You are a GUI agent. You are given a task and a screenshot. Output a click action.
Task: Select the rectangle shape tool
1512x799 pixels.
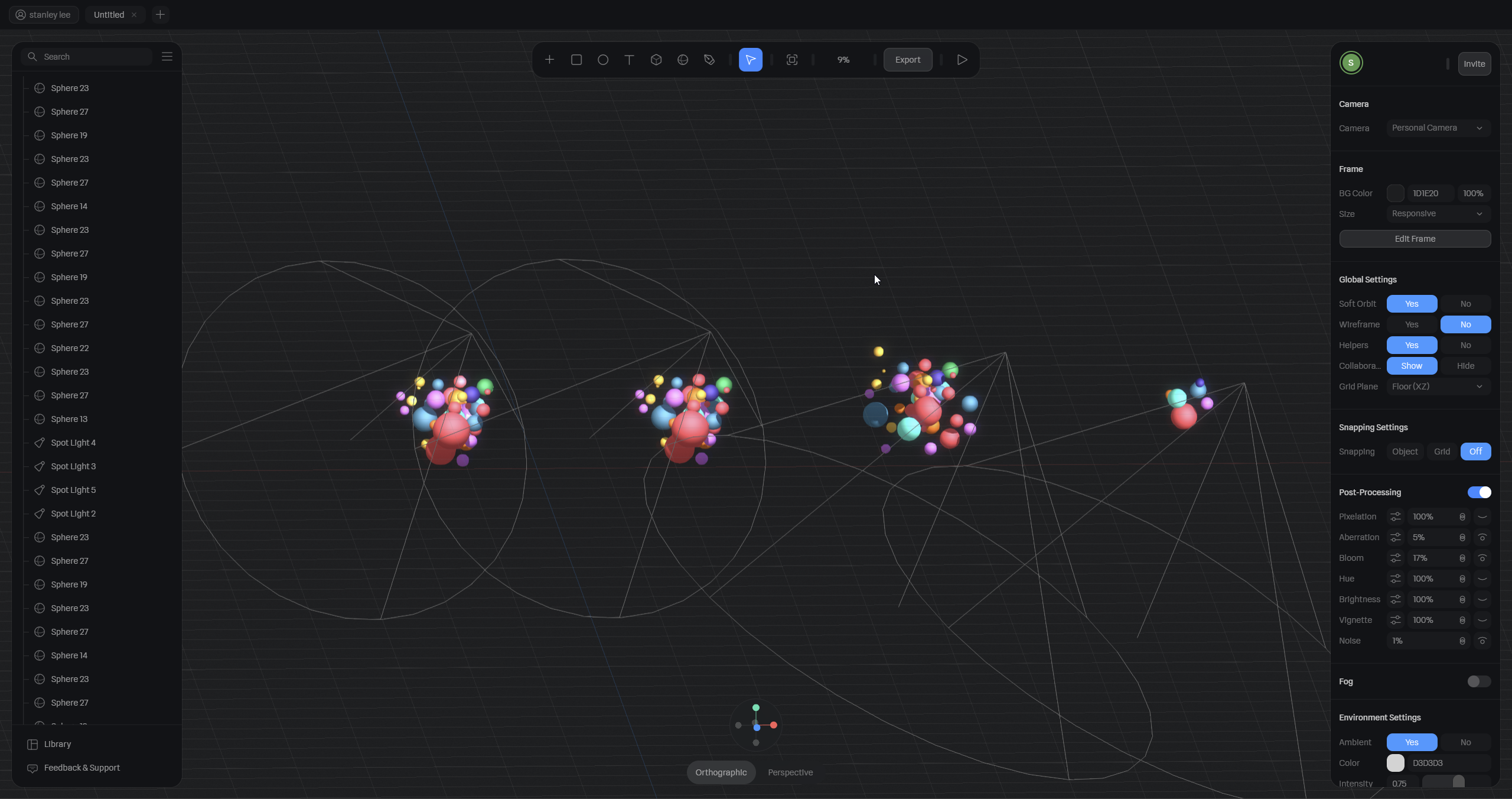coord(576,60)
